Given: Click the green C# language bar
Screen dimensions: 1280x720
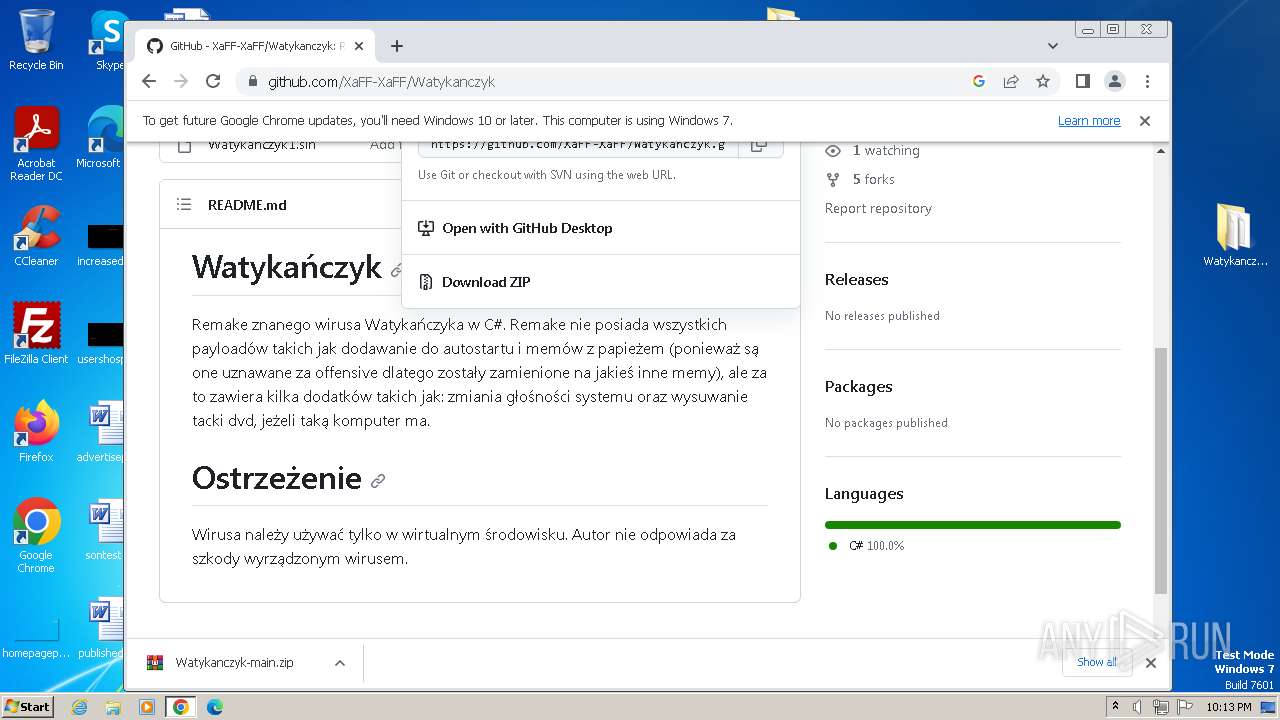Looking at the screenshot, I should [x=973, y=525].
